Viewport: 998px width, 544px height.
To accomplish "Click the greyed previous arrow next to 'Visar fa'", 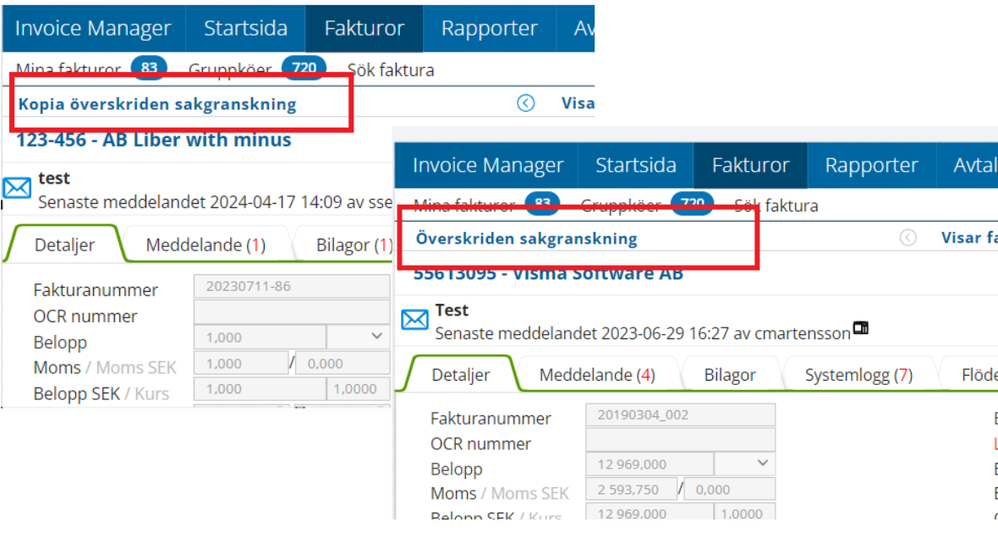I will pos(908,237).
